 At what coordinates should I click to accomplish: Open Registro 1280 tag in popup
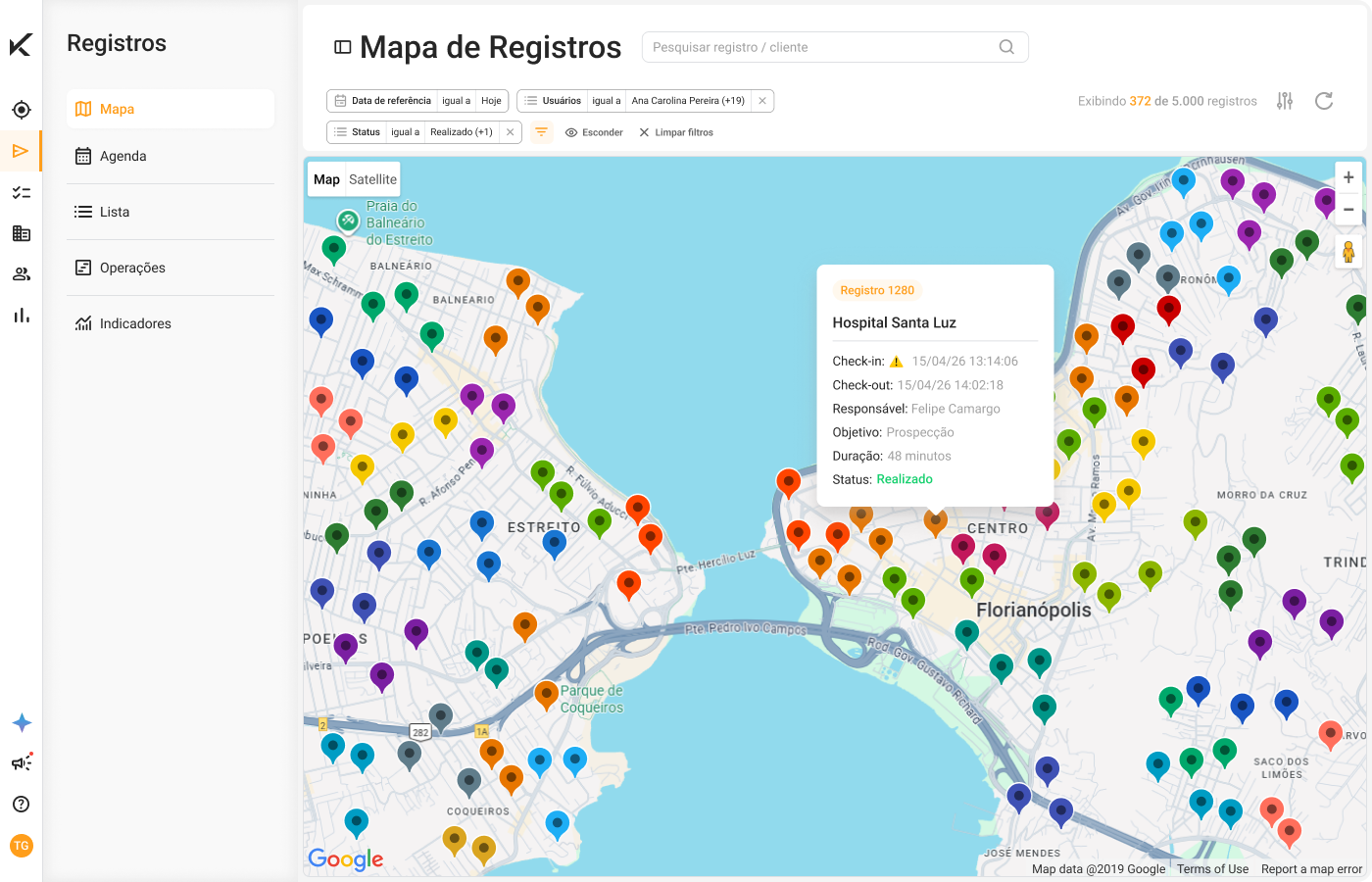pos(877,290)
